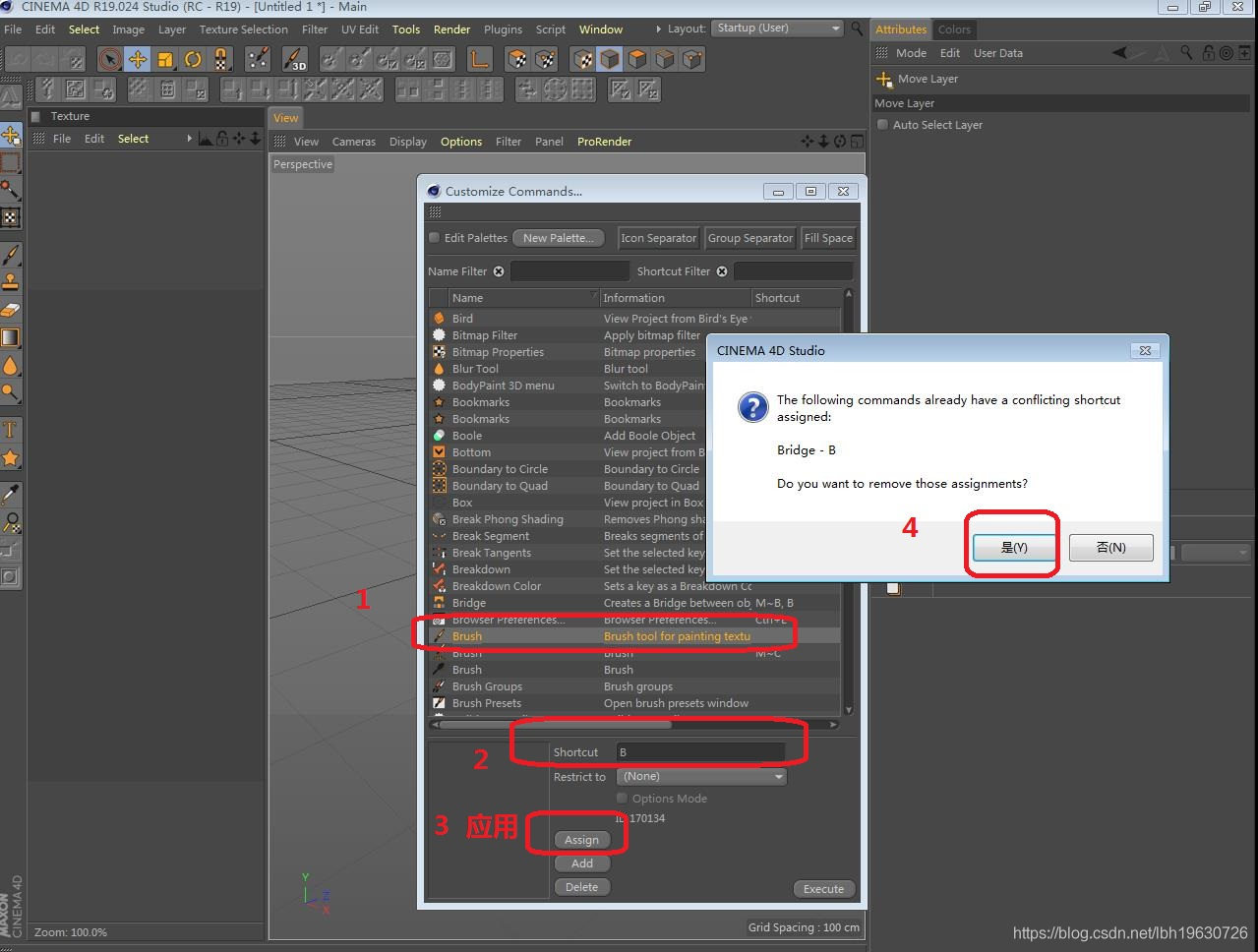
Task: Click the search magnifier next to Layout
Action: coord(858,29)
